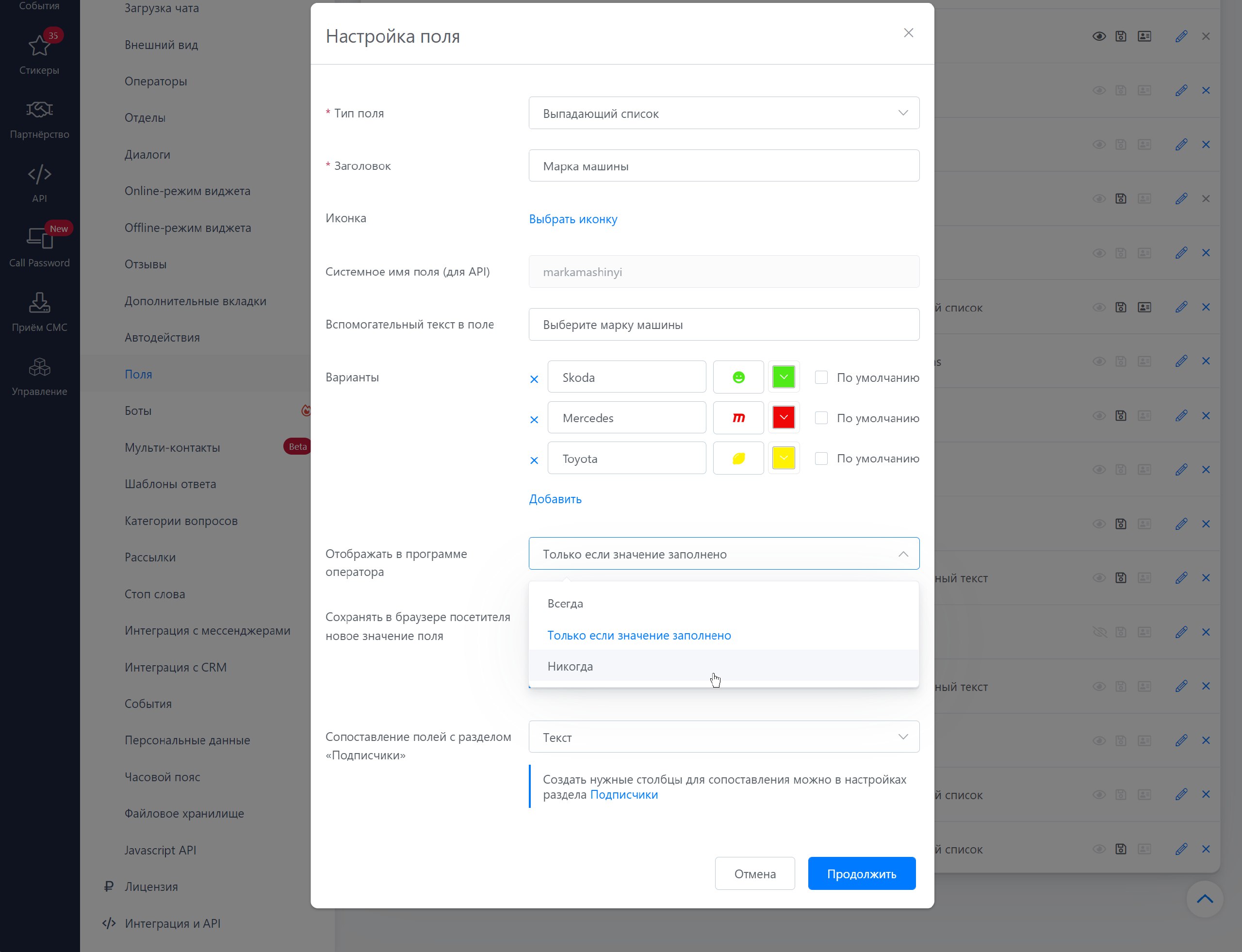Screen dimensions: 1242x952
Task: Click the lemon icon picker for Toyota
Action: coord(738,459)
